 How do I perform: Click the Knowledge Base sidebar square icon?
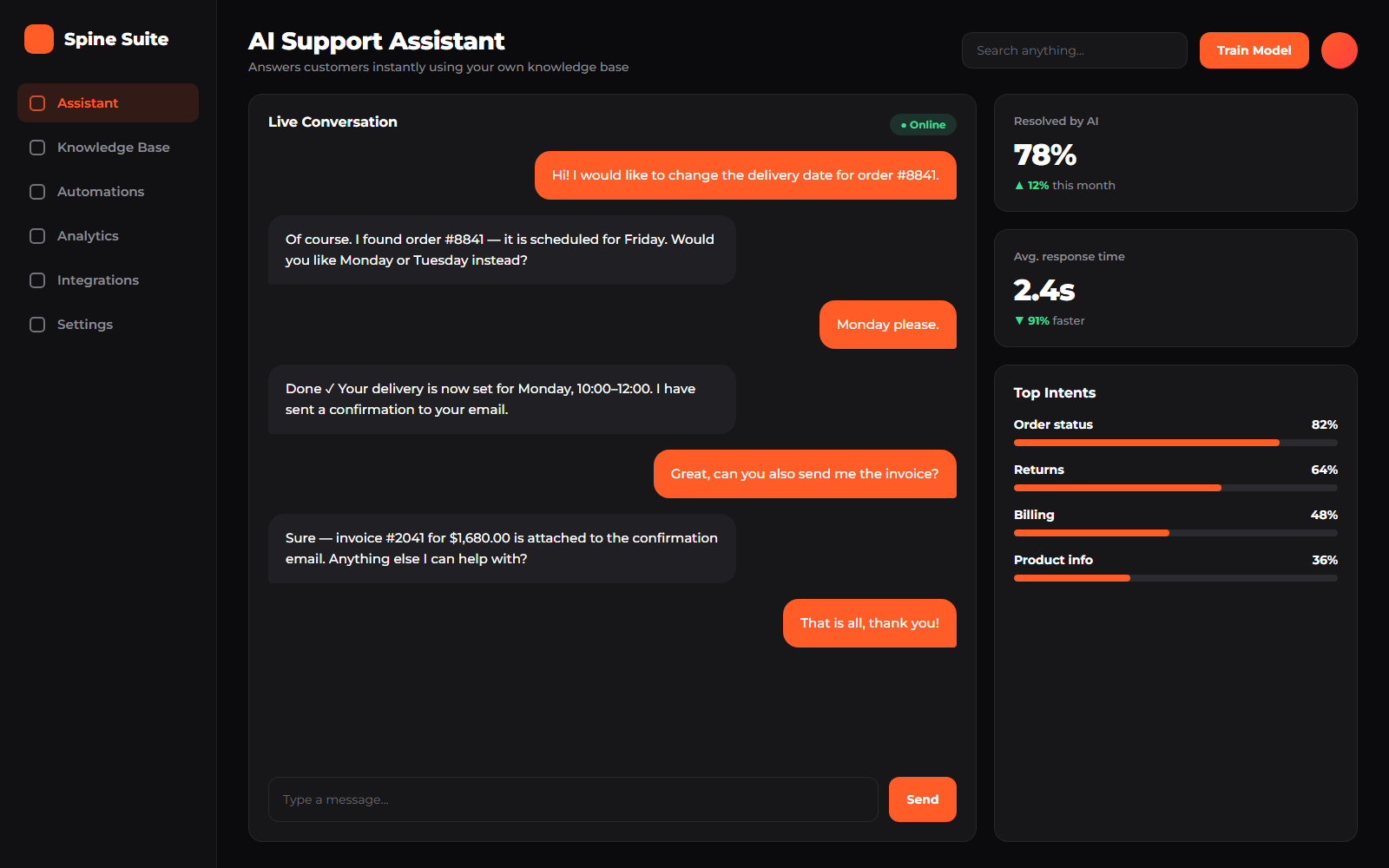pyautogui.click(x=37, y=148)
